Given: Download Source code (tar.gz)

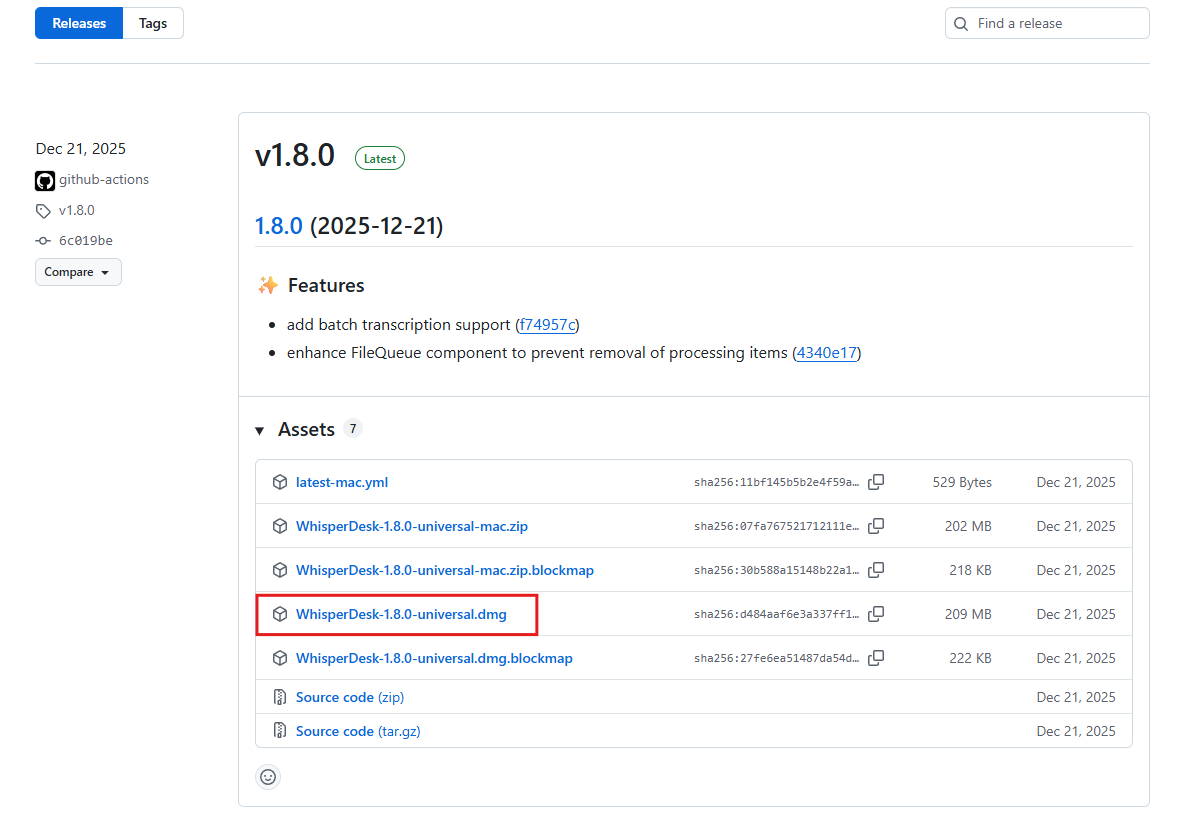Looking at the screenshot, I should (x=357, y=731).
